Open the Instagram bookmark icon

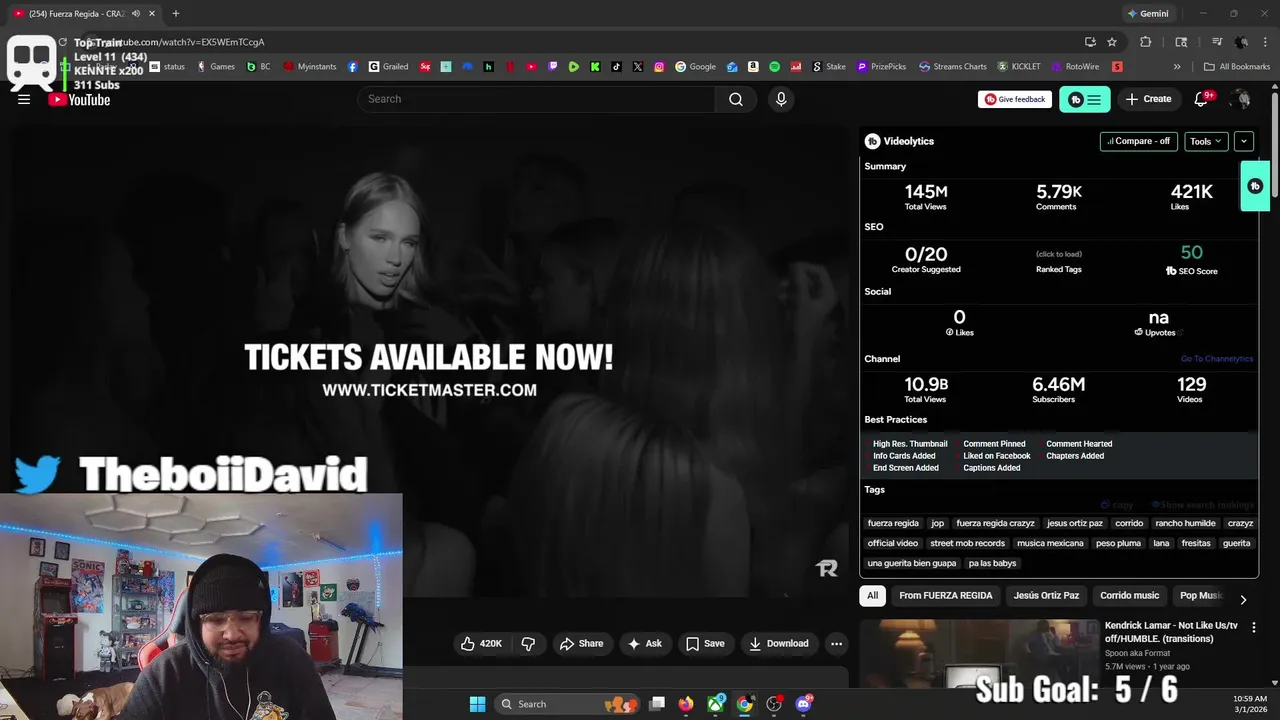[x=659, y=67]
